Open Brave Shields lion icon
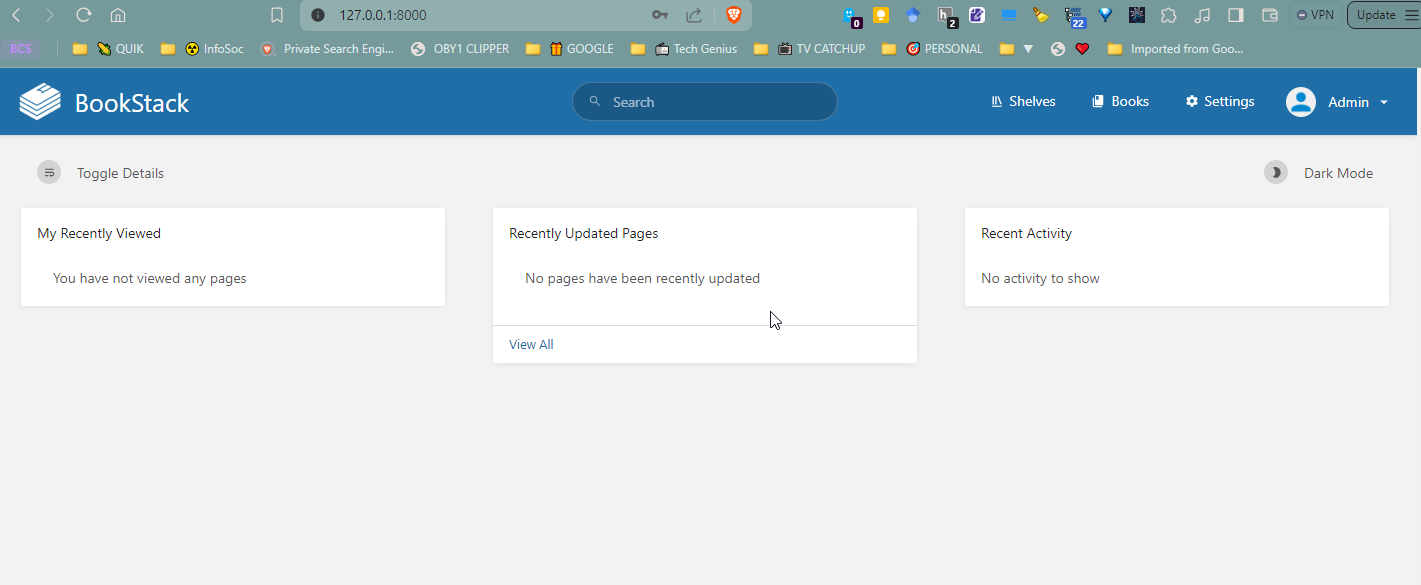The image size is (1421, 585). tap(734, 15)
